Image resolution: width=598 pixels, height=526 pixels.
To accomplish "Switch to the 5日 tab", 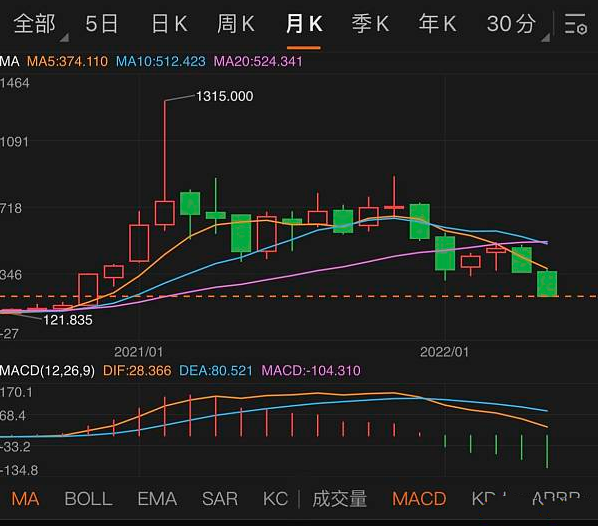I will [x=101, y=24].
